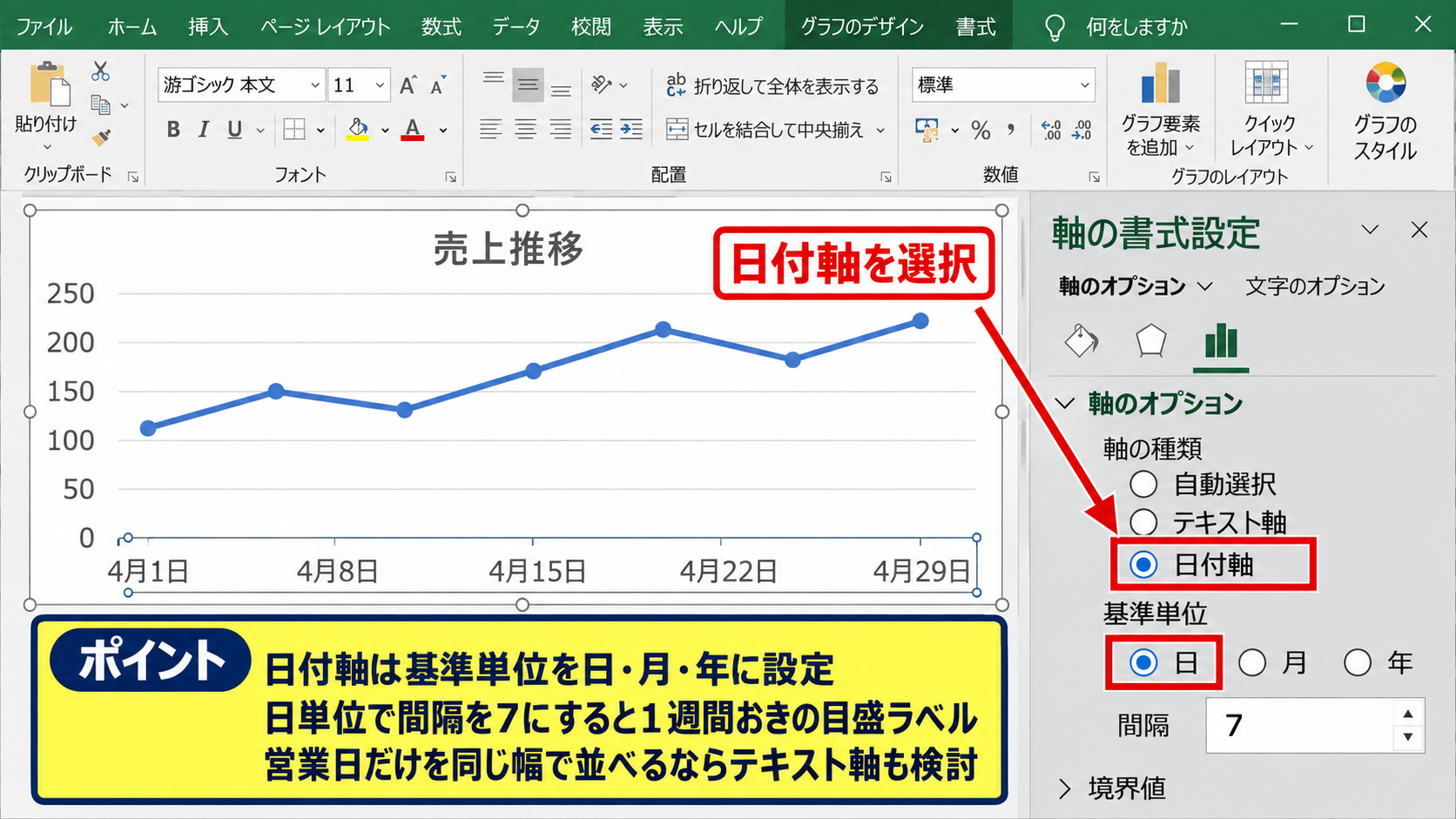Image resolution: width=1456 pixels, height=819 pixels.
Task: Click the fill color highlight swatch button
Action: point(358,130)
